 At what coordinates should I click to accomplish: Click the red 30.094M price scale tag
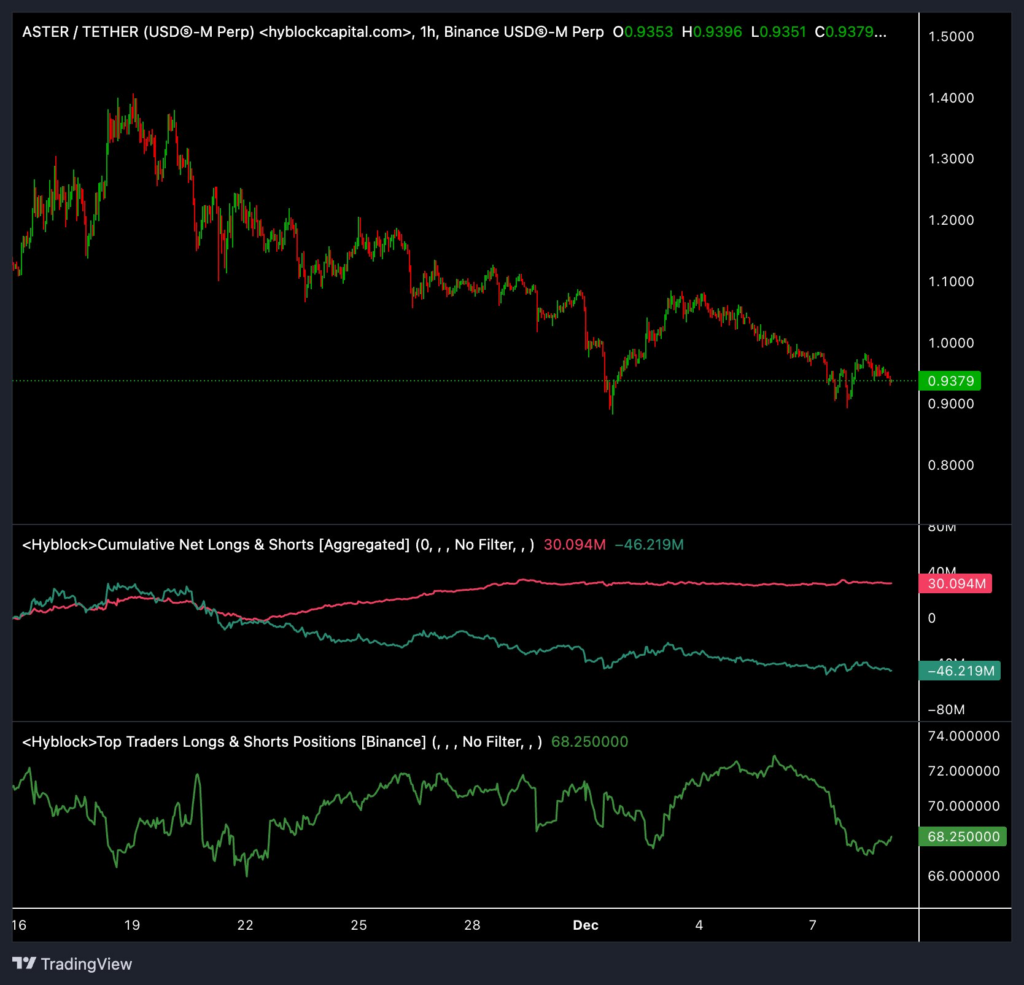(x=956, y=584)
